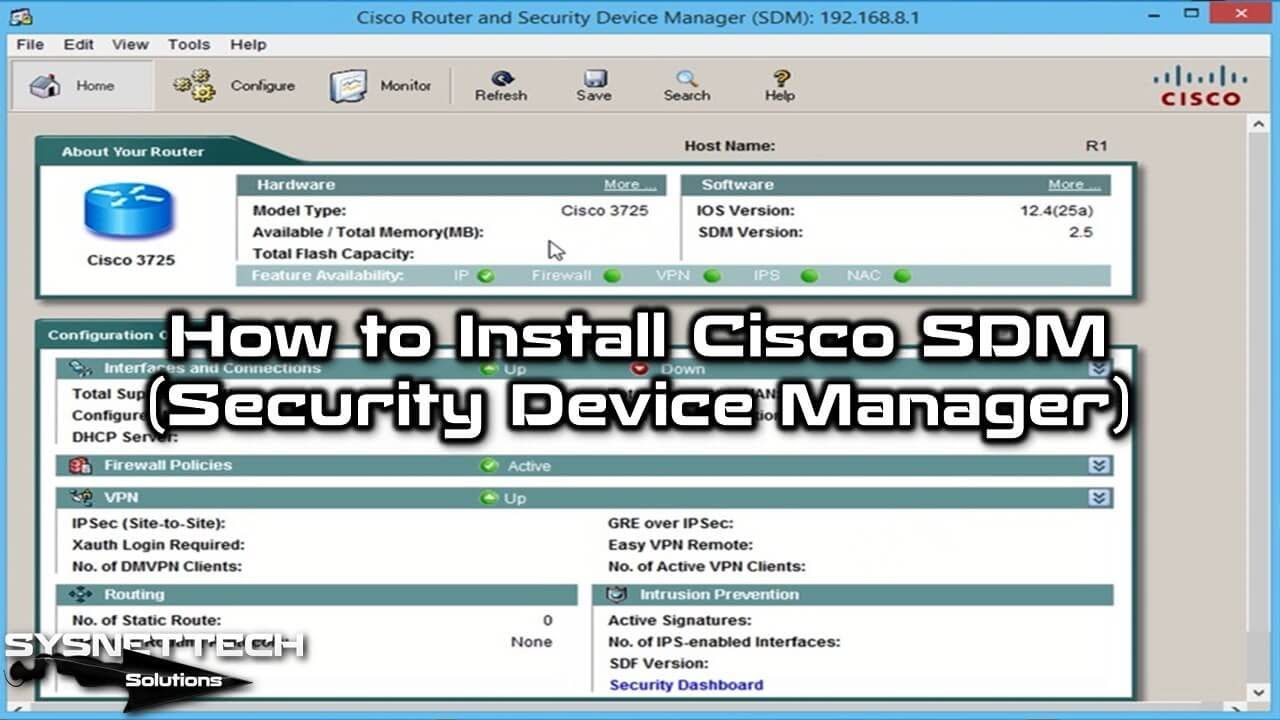Click the Host Name label
The height and width of the screenshot is (720, 1280).
pyautogui.click(x=730, y=146)
